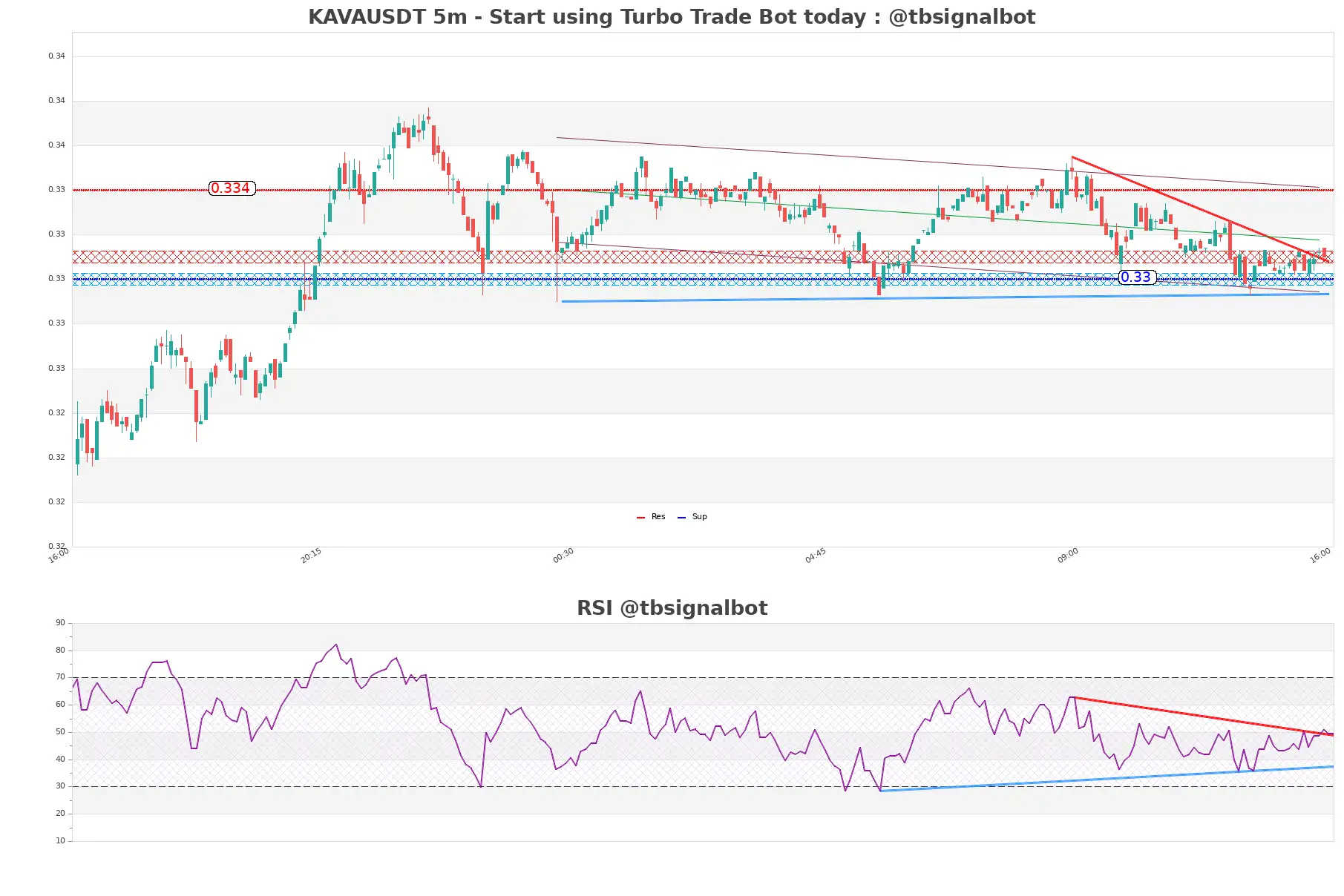
Task: Click the RSI axis value 90
Action: point(60,623)
